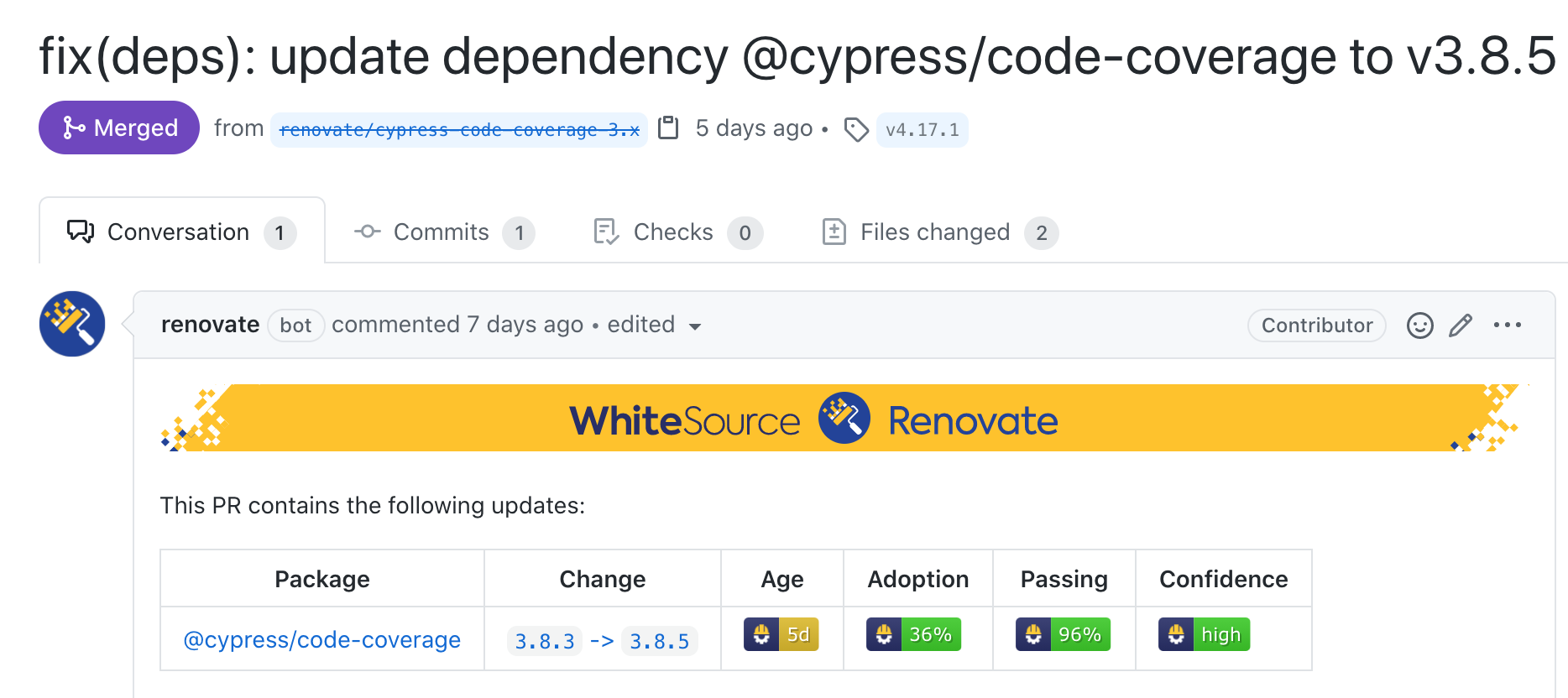Click the merged 5 days ago timestamp
1568x698 pixels.
point(754,128)
